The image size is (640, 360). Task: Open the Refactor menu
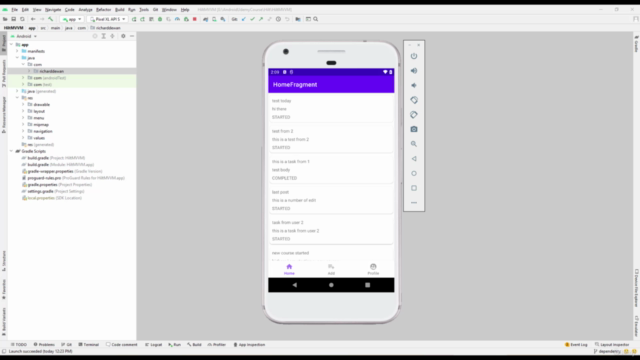click(x=103, y=9)
